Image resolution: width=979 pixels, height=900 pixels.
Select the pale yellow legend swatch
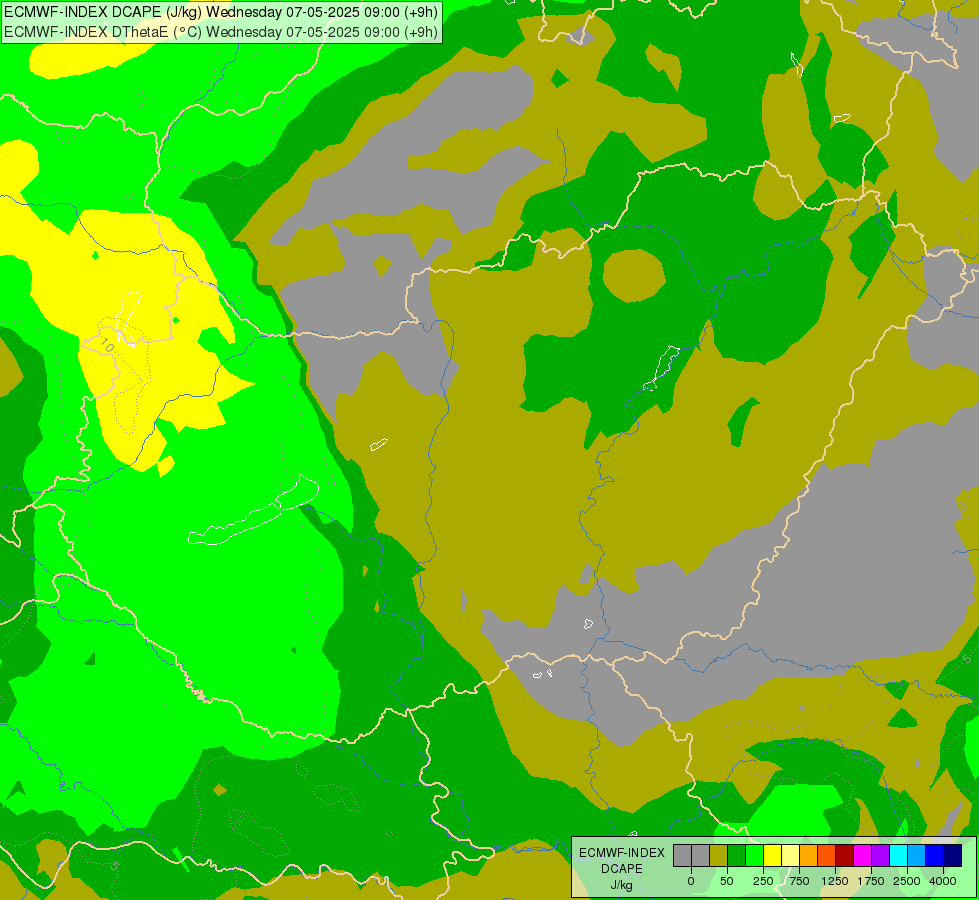(790, 856)
